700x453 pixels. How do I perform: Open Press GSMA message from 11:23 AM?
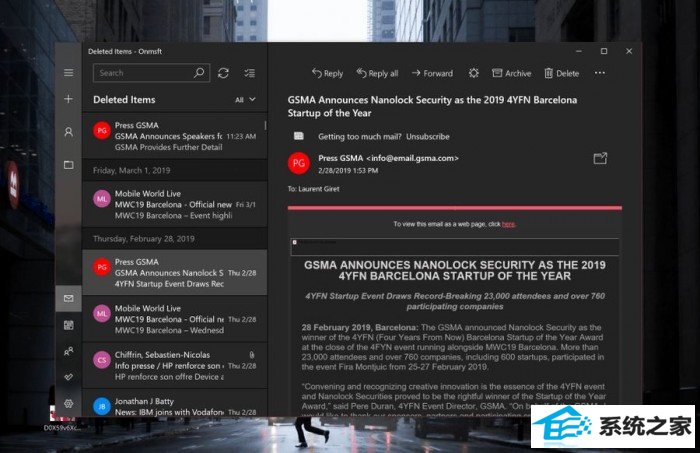click(175, 136)
